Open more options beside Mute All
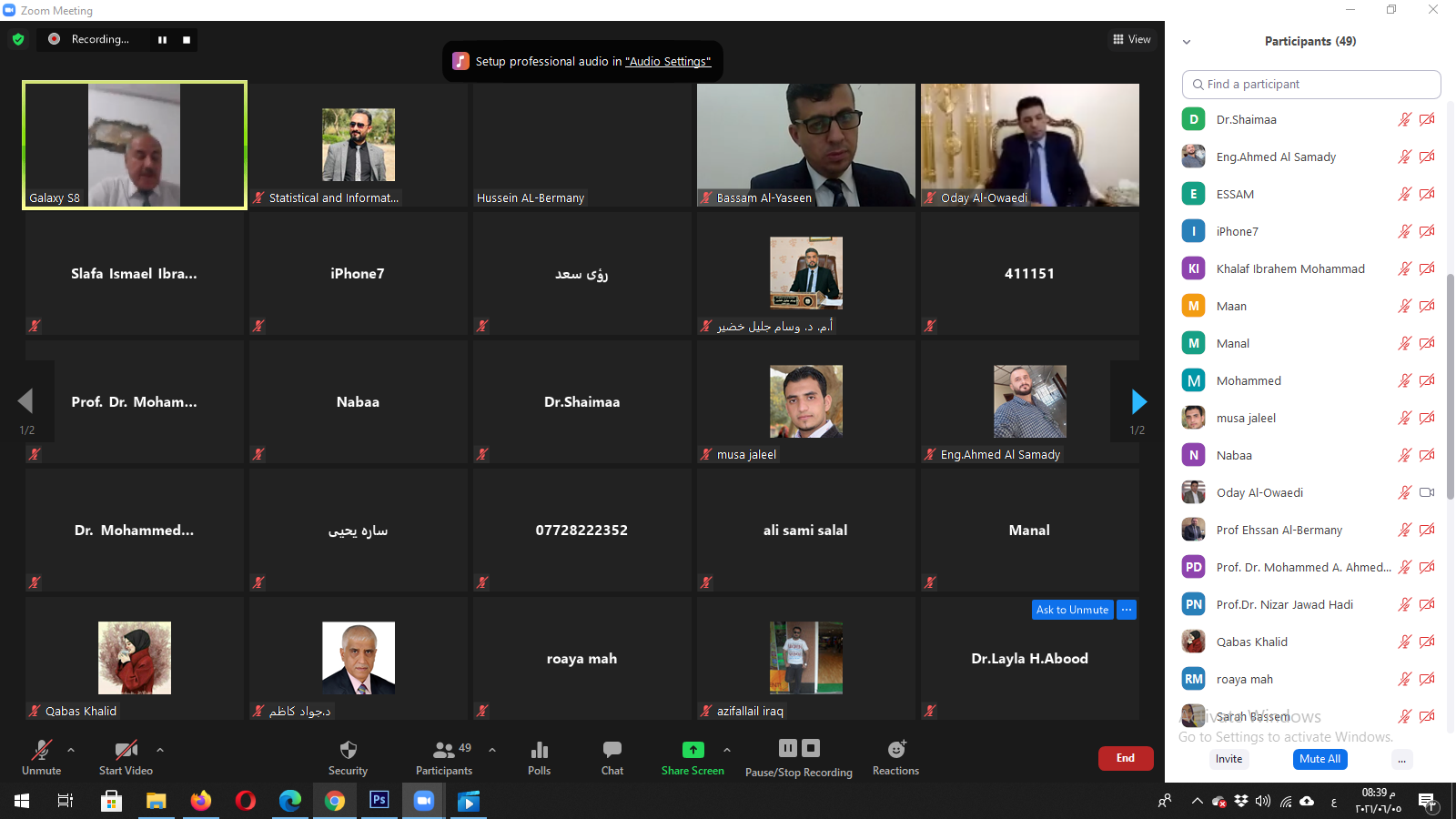This screenshot has width=1456, height=819. pos(1401,760)
